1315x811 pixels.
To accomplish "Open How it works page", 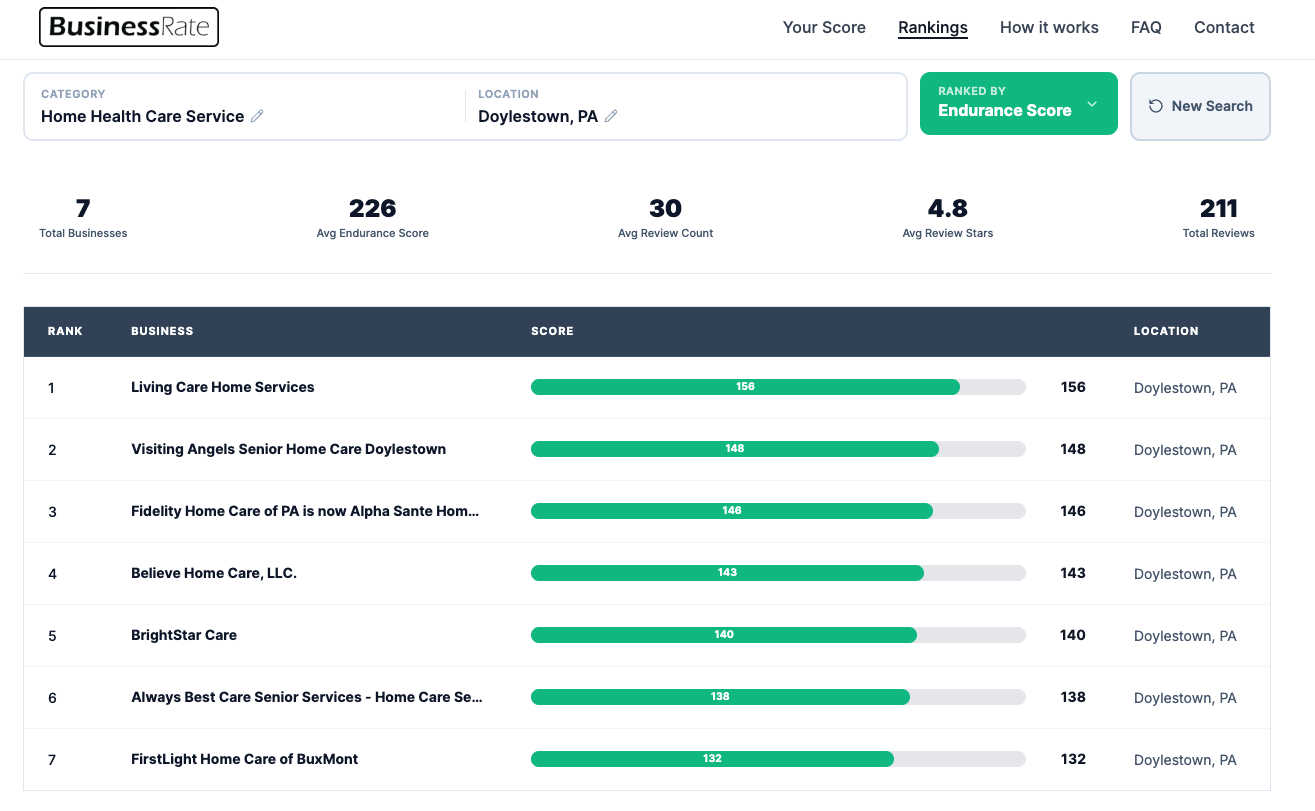I will pyautogui.click(x=1049, y=28).
